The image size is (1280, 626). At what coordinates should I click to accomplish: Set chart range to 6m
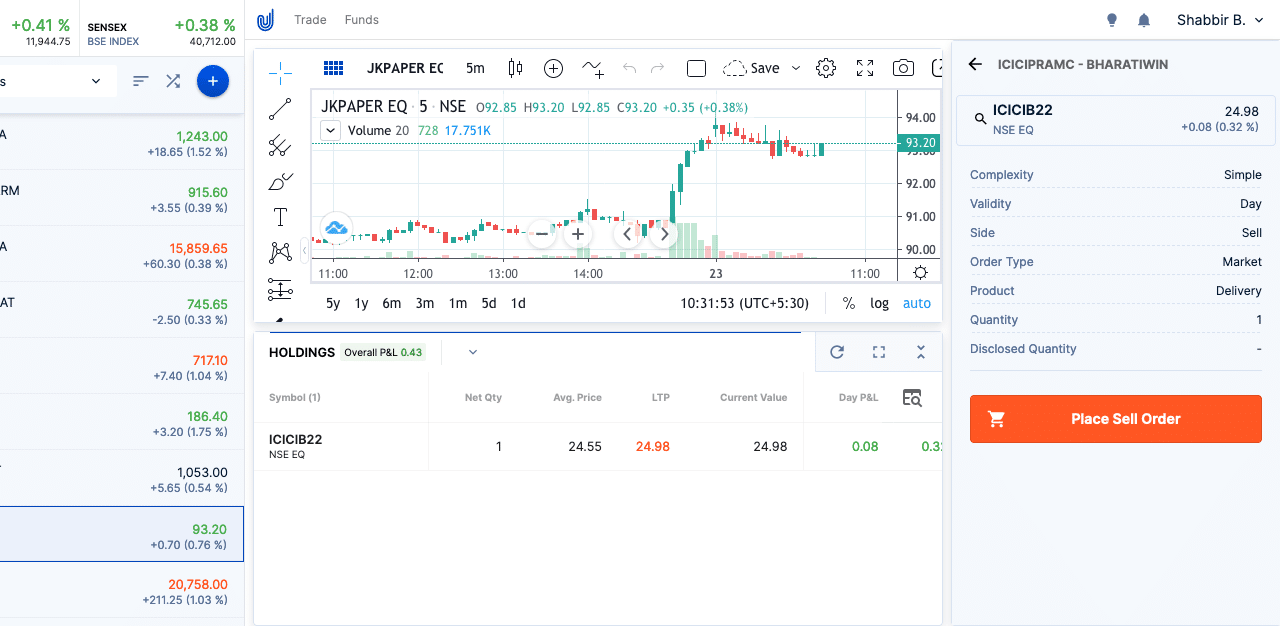pos(391,303)
